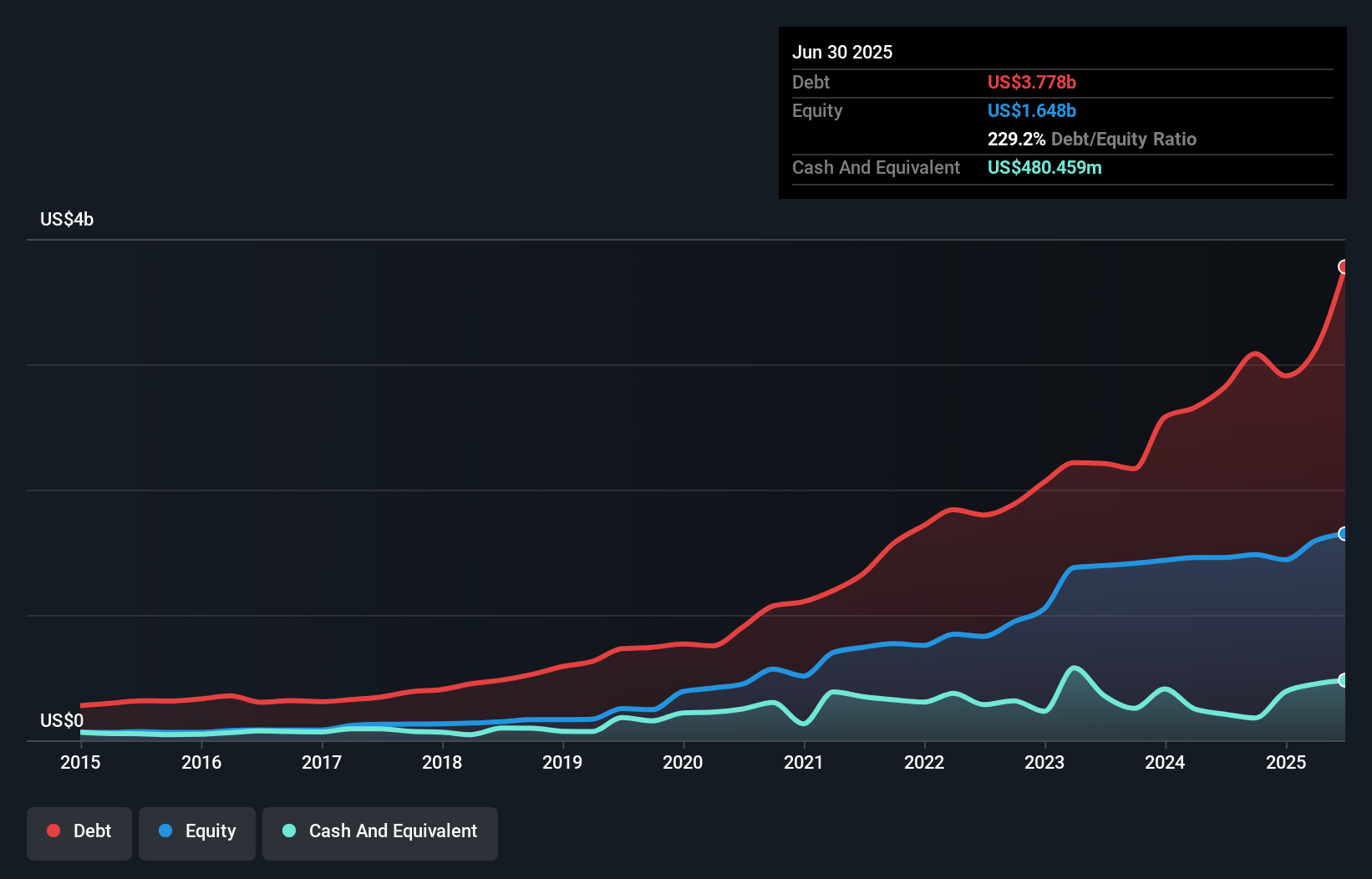The height and width of the screenshot is (879, 1372).
Task: Click the 229.2% Debt/Equity Ratio text
Action: [1092, 139]
